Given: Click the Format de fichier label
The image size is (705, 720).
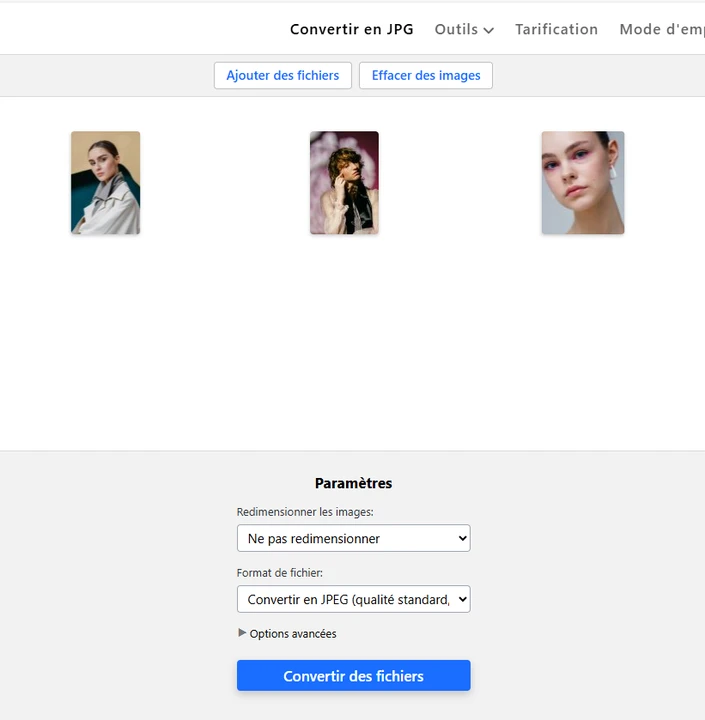Looking at the screenshot, I should [x=280, y=573].
